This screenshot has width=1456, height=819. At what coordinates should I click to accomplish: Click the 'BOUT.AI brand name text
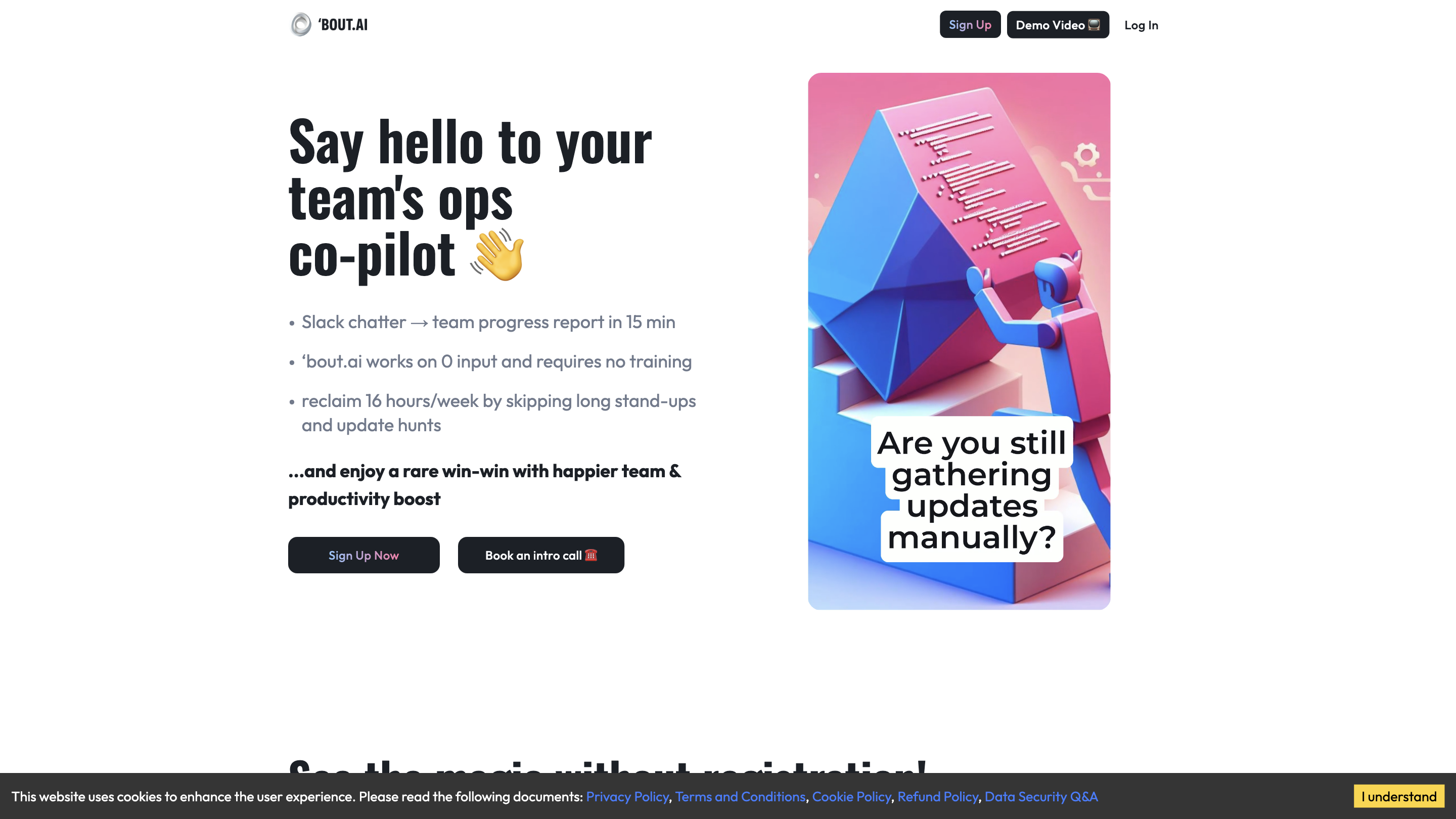343,25
